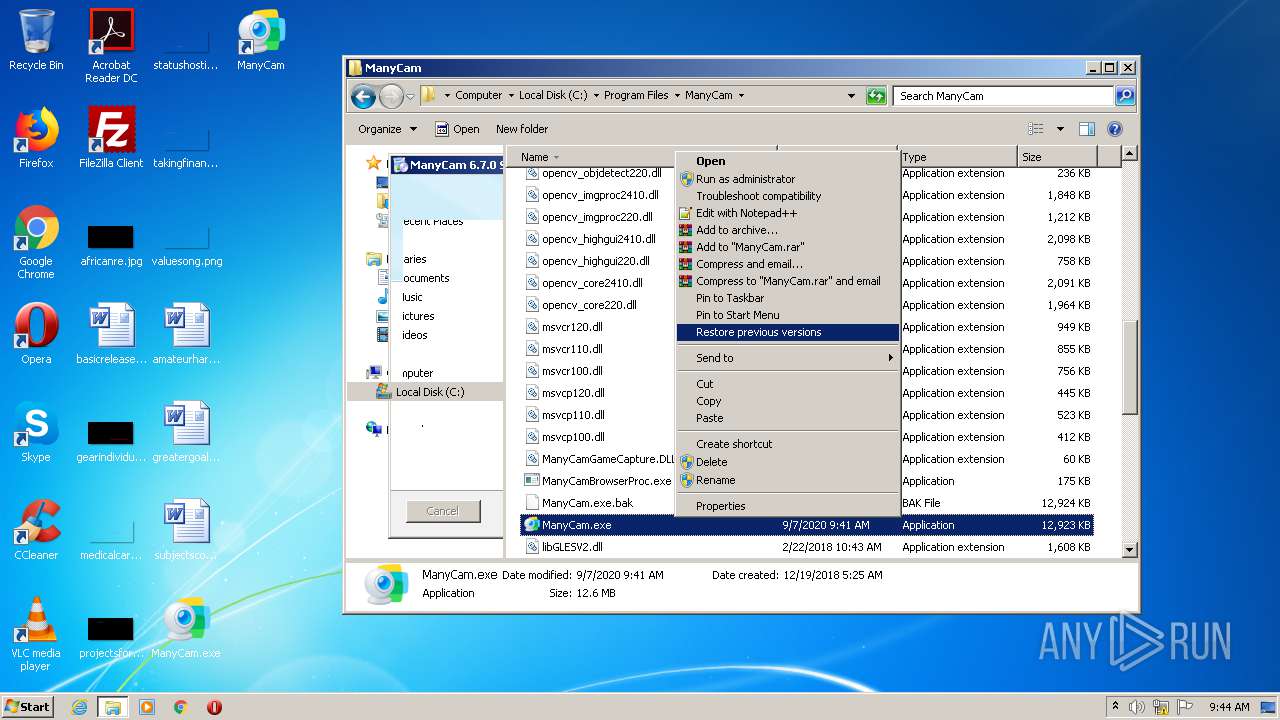
Task: Open the amateurhar Word document icon
Action: pos(186,334)
